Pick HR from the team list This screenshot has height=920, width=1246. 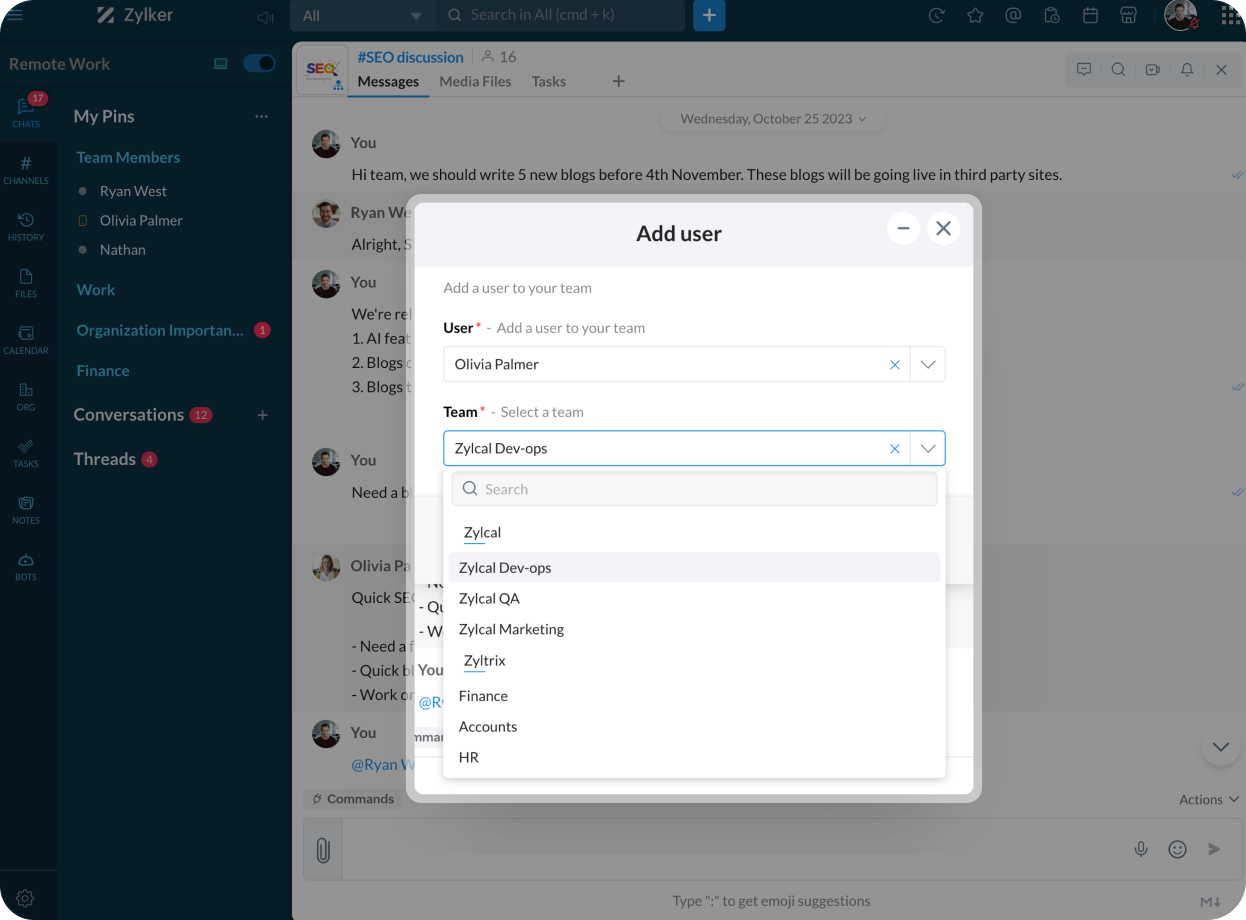(694, 758)
